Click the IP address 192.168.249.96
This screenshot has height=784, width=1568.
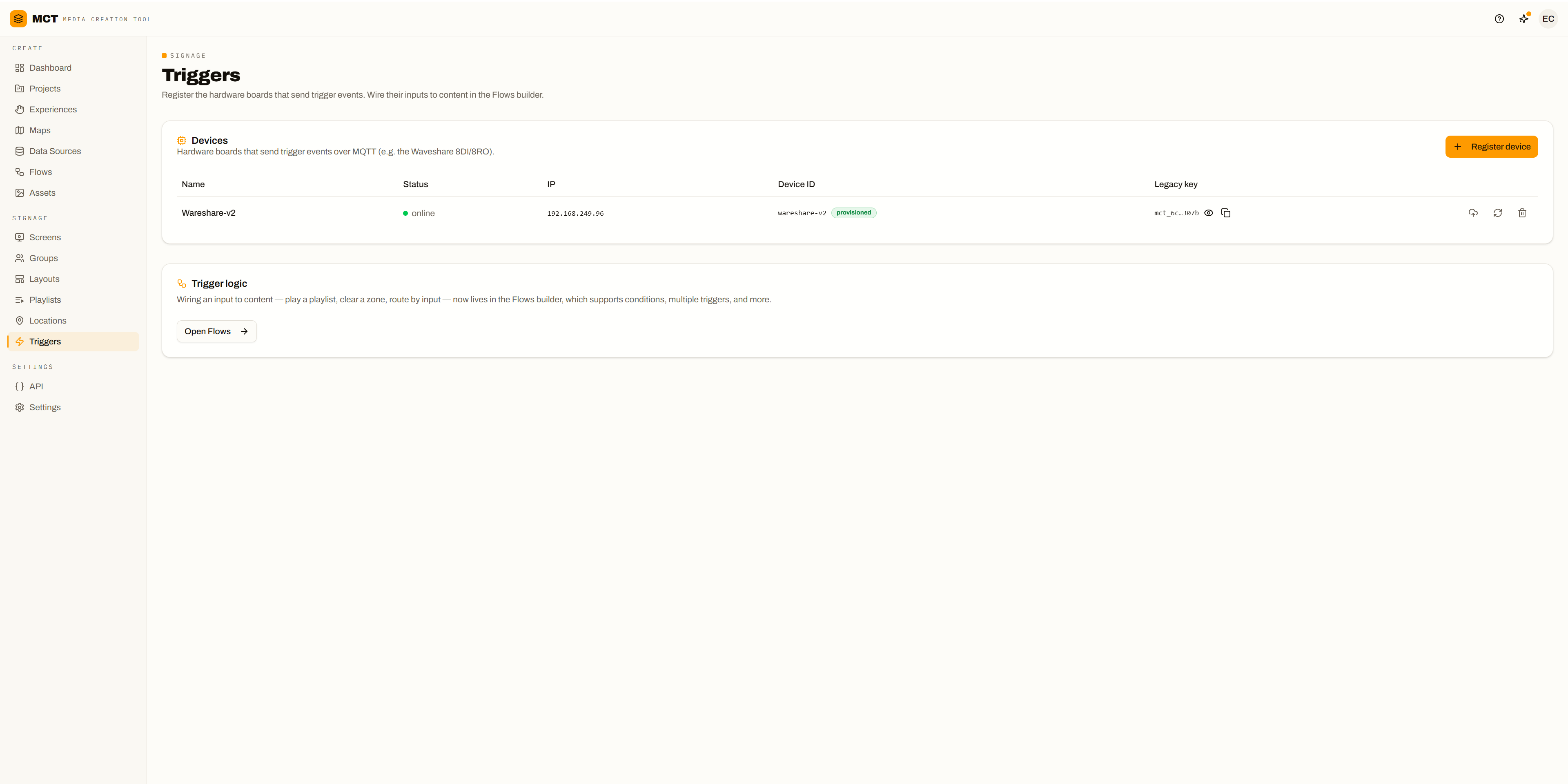[575, 213]
